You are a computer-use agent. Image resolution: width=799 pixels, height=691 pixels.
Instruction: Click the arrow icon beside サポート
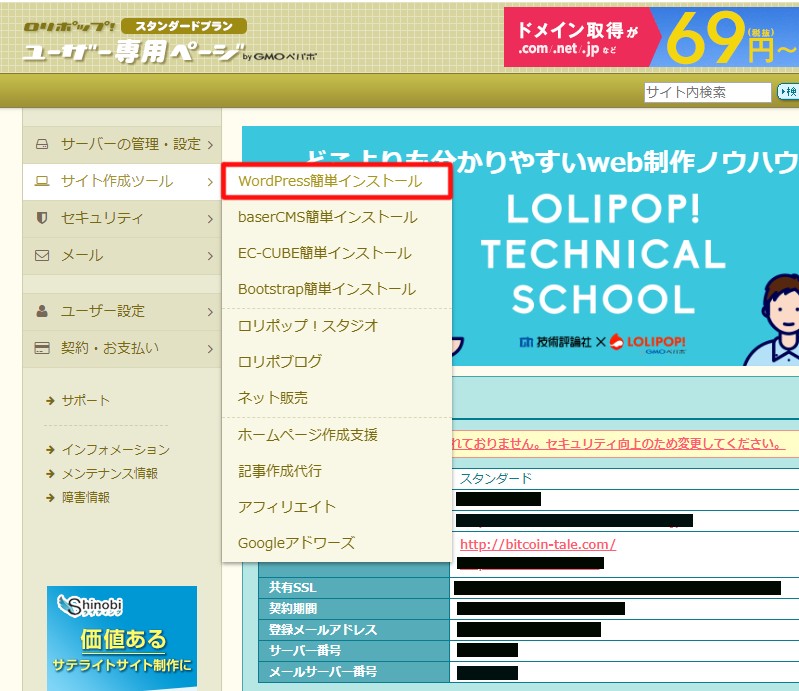point(50,401)
